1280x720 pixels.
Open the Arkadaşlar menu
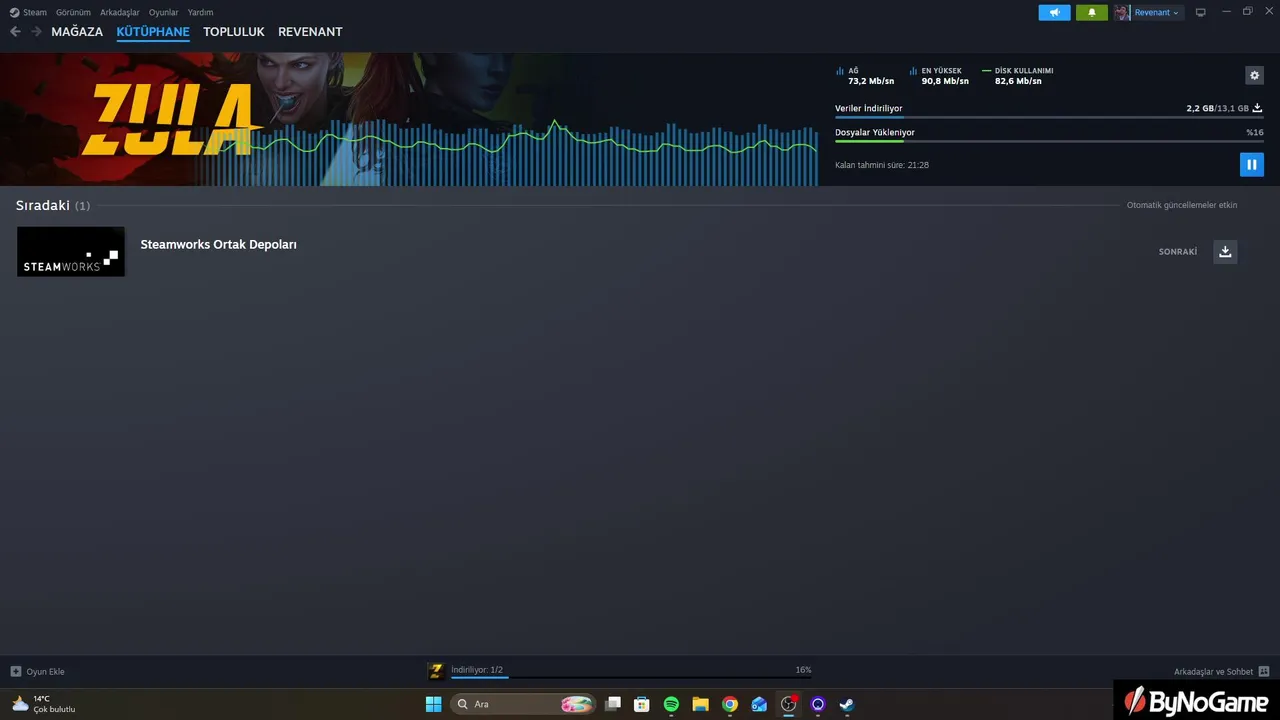[120, 12]
